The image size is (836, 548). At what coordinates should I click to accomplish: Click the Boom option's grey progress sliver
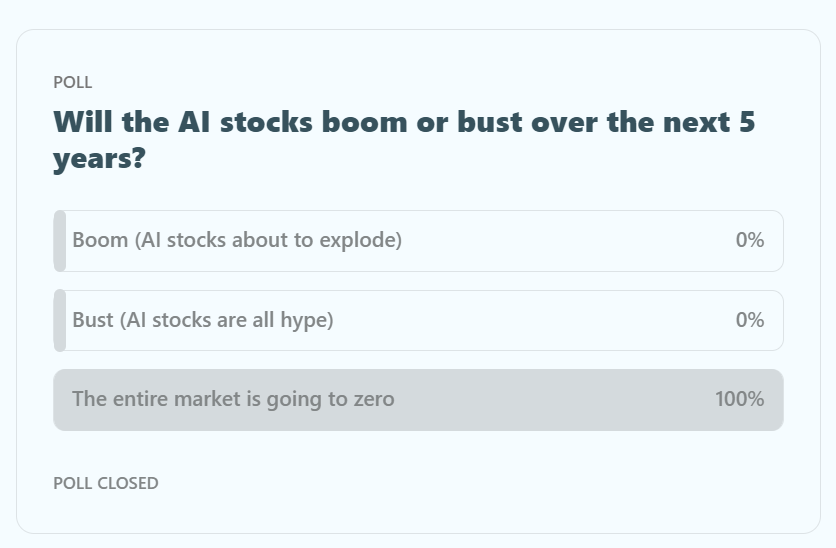(60, 241)
